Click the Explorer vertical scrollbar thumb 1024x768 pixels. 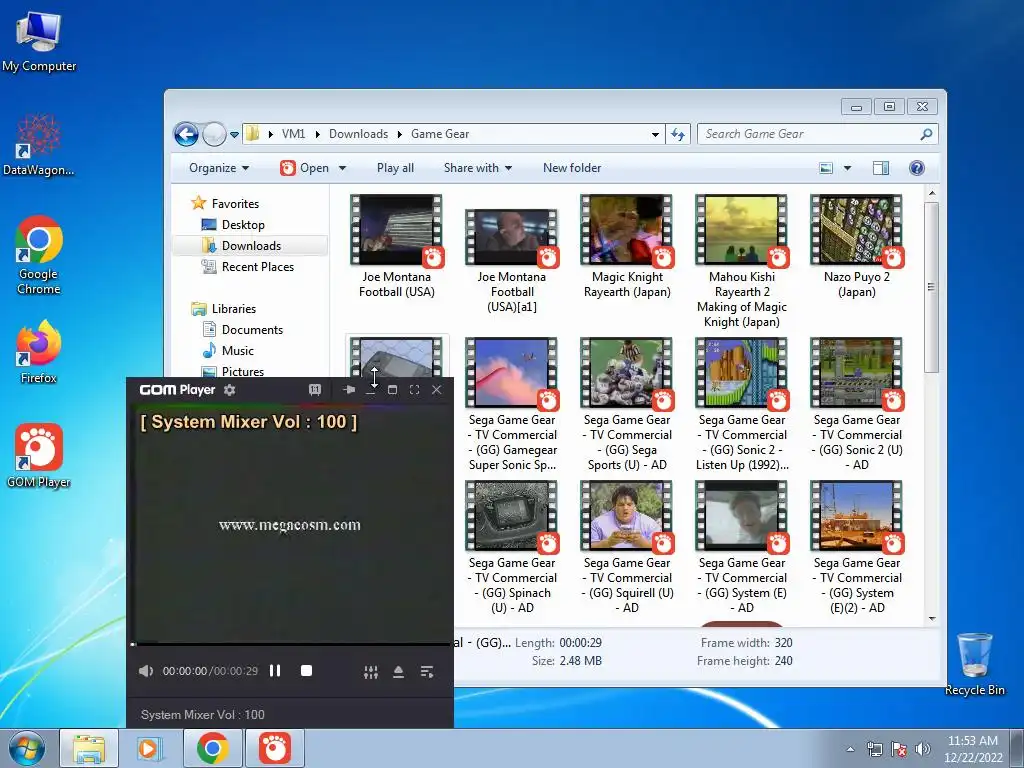[x=932, y=287]
